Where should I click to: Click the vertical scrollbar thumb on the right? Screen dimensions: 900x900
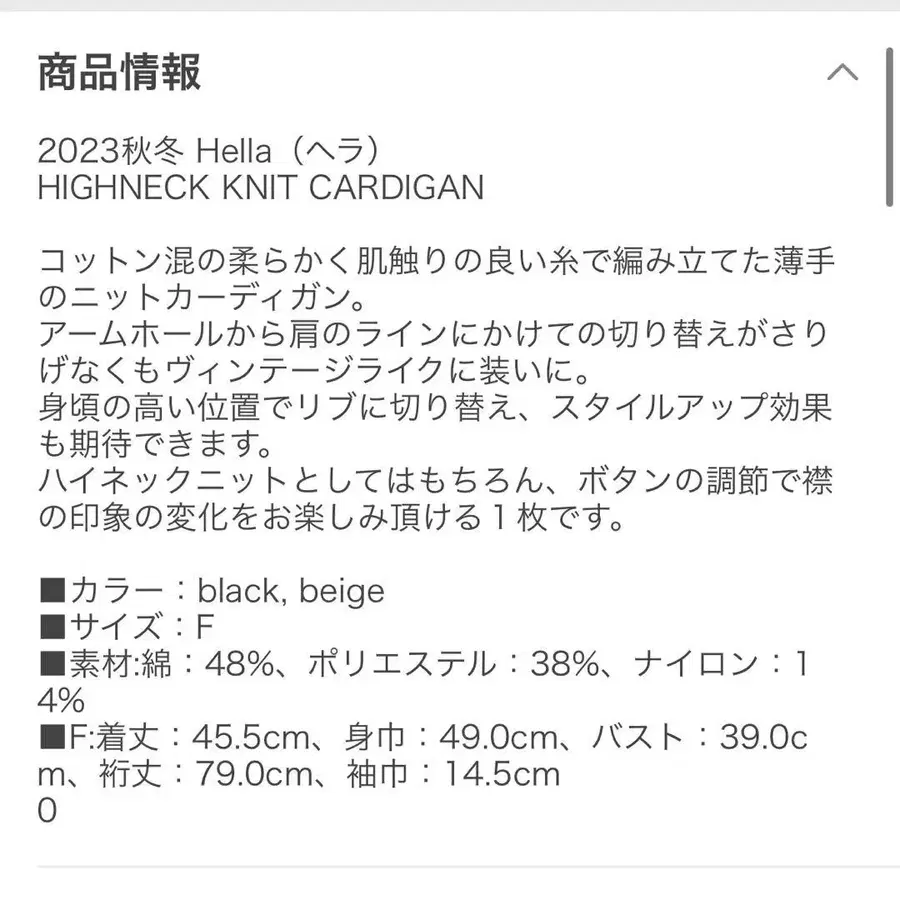pyautogui.click(x=889, y=125)
